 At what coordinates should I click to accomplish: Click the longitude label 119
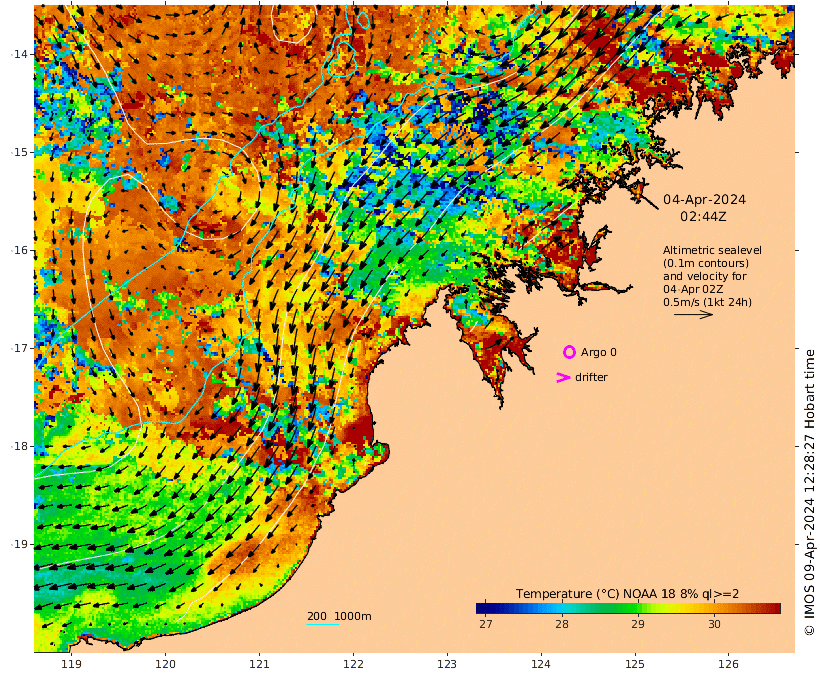click(x=72, y=664)
